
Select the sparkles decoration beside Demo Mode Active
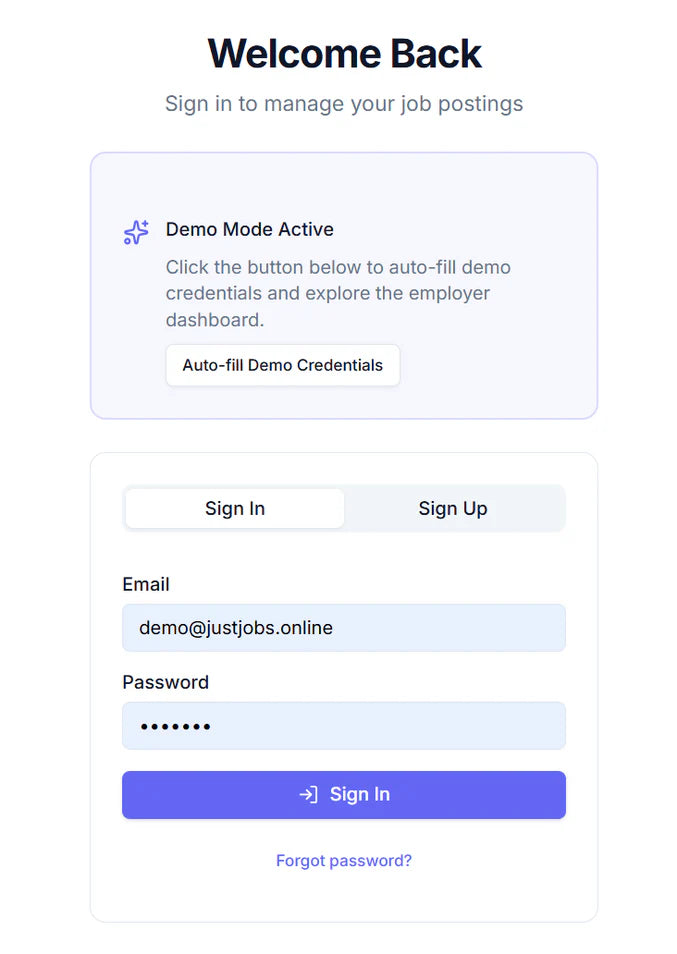(x=135, y=232)
